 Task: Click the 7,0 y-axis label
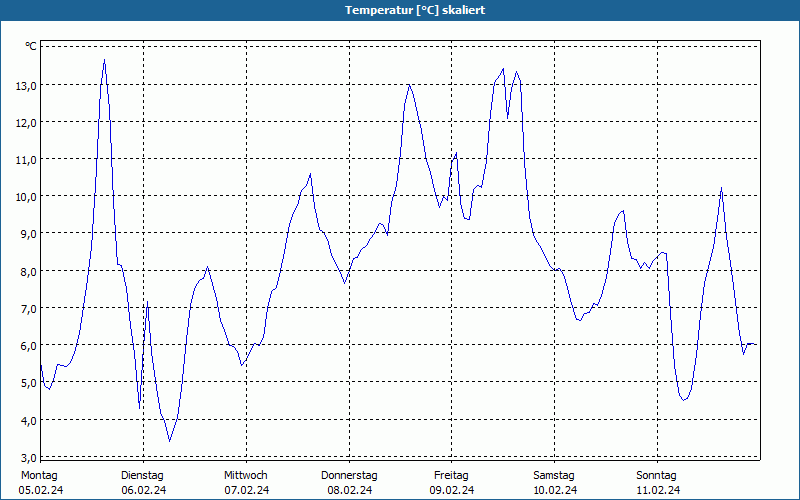(28, 309)
